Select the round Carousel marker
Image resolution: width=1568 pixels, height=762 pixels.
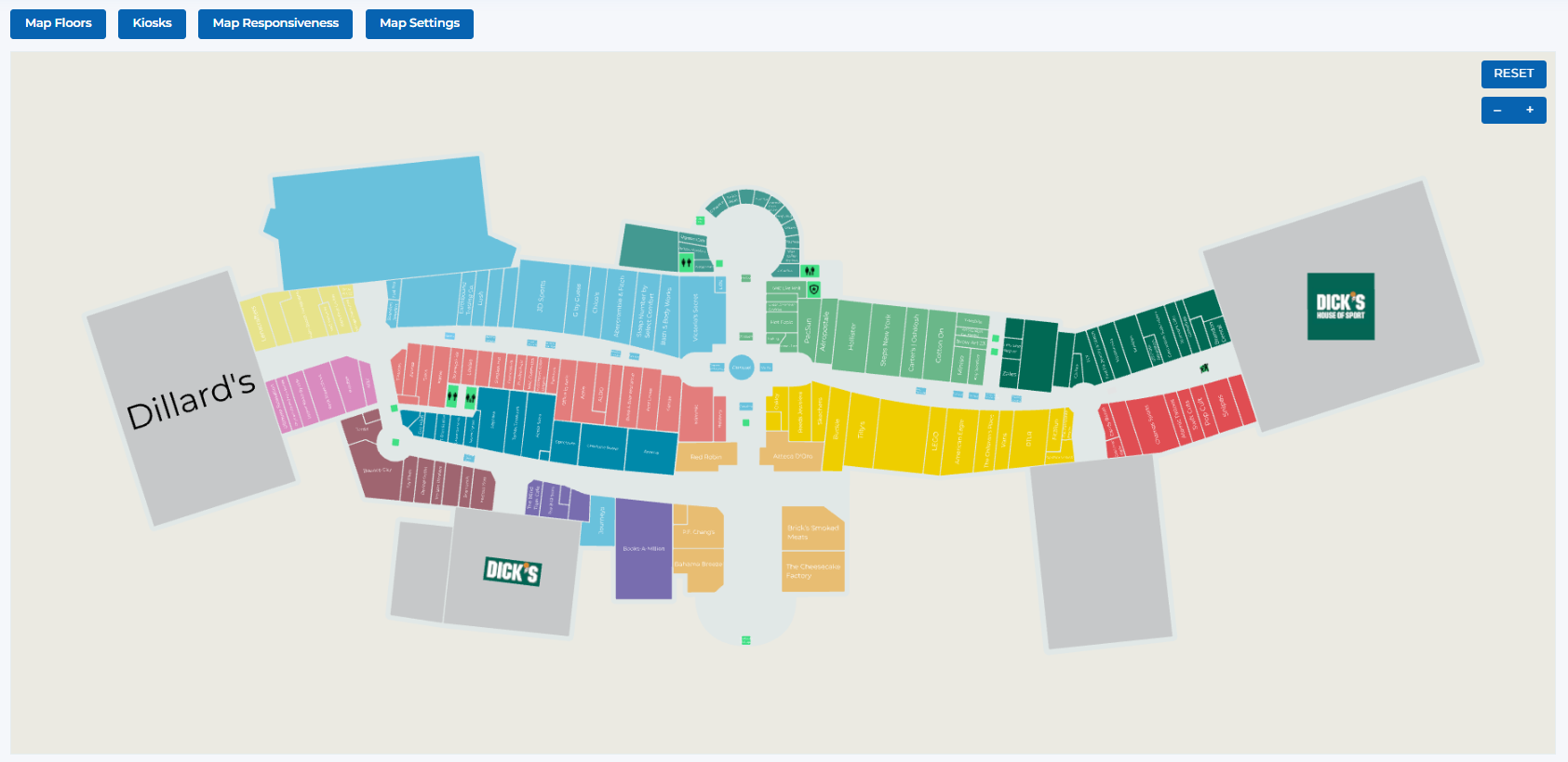tap(742, 368)
